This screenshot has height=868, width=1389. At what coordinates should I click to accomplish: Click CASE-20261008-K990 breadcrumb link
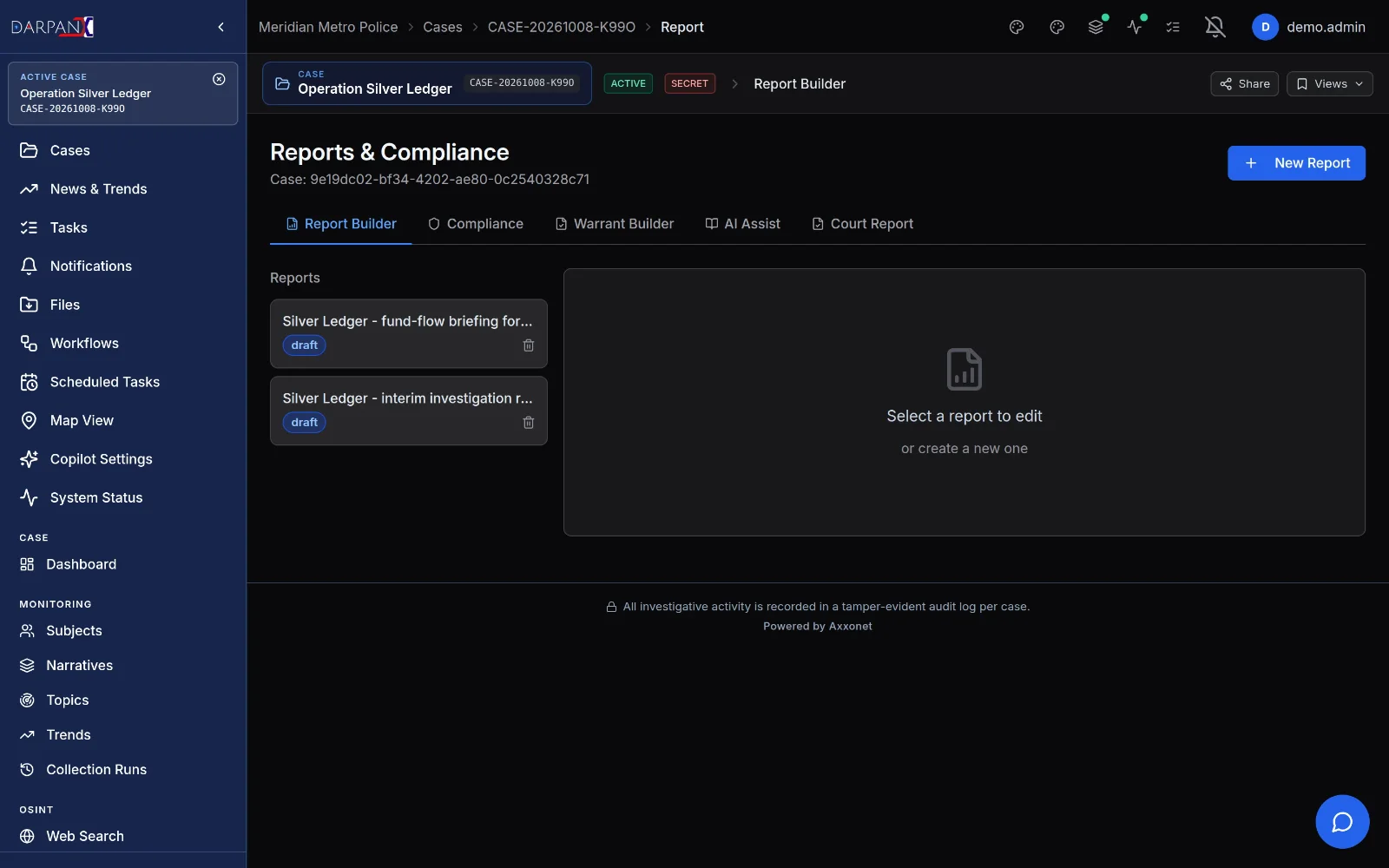pos(562,27)
